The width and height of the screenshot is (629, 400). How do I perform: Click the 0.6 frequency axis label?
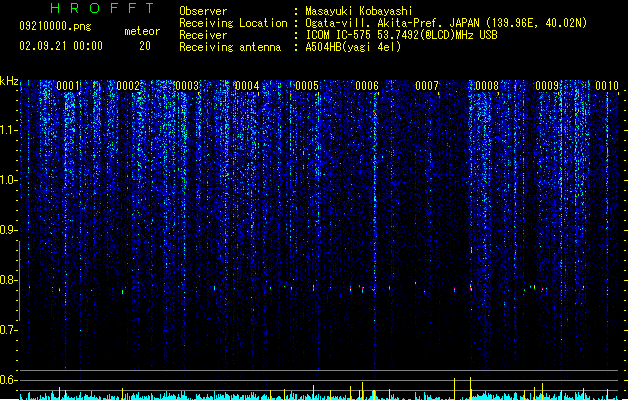[7, 380]
